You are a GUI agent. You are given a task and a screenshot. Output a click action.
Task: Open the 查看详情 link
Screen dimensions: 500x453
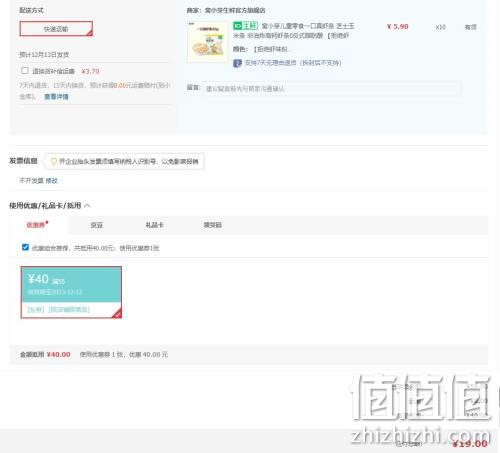tap(56, 97)
